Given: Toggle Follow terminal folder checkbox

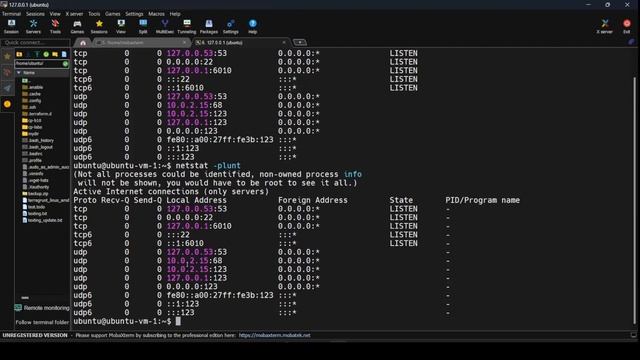Looking at the screenshot, I should (42, 322).
